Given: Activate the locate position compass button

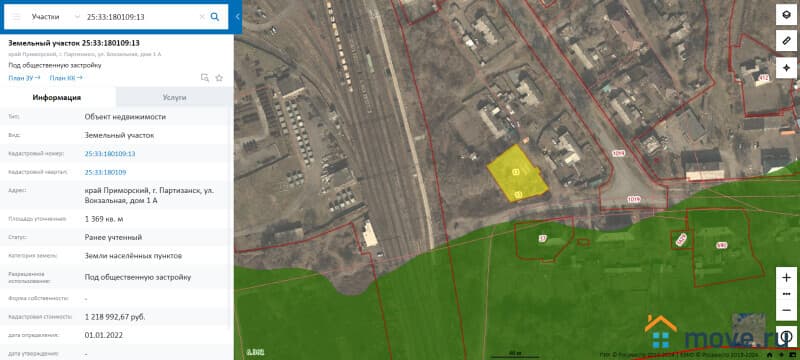Looking at the screenshot, I should pyautogui.click(x=786, y=68).
